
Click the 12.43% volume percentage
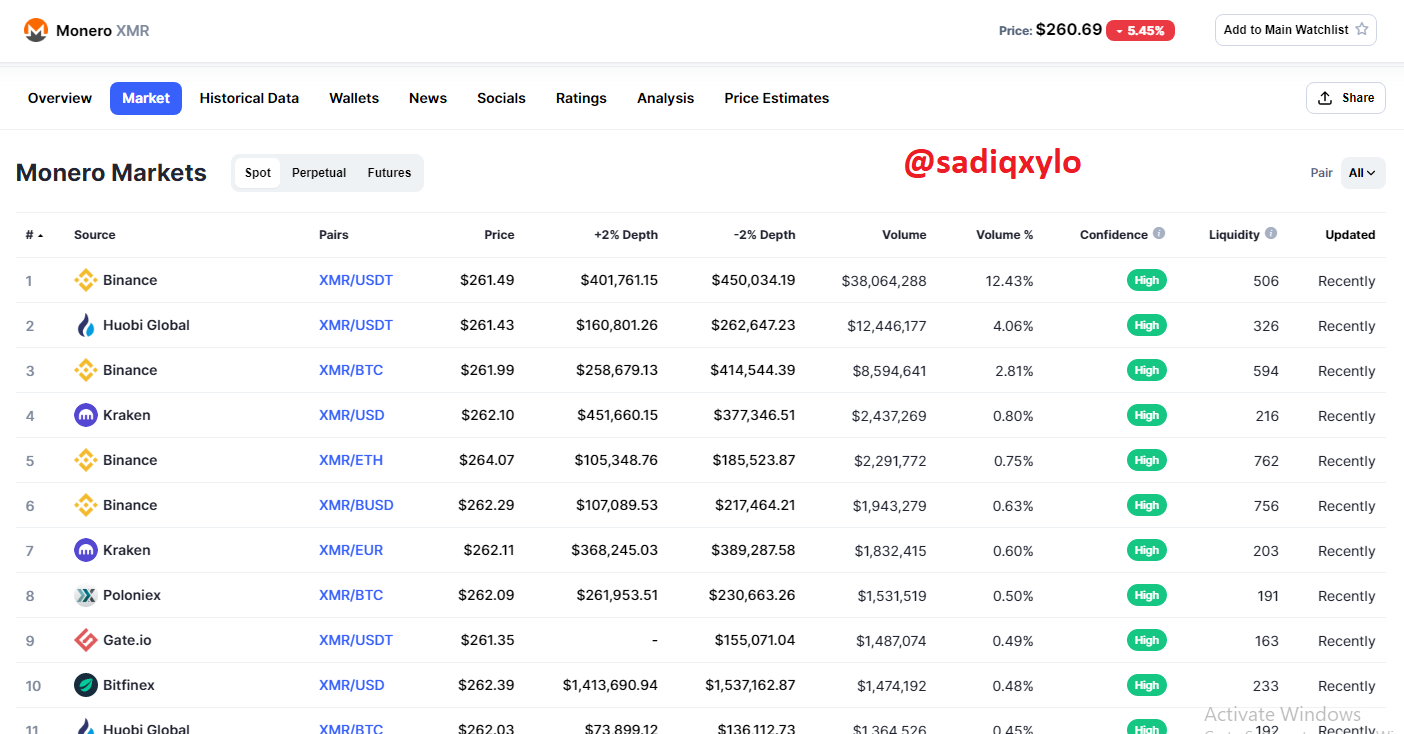tap(1010, 281)
